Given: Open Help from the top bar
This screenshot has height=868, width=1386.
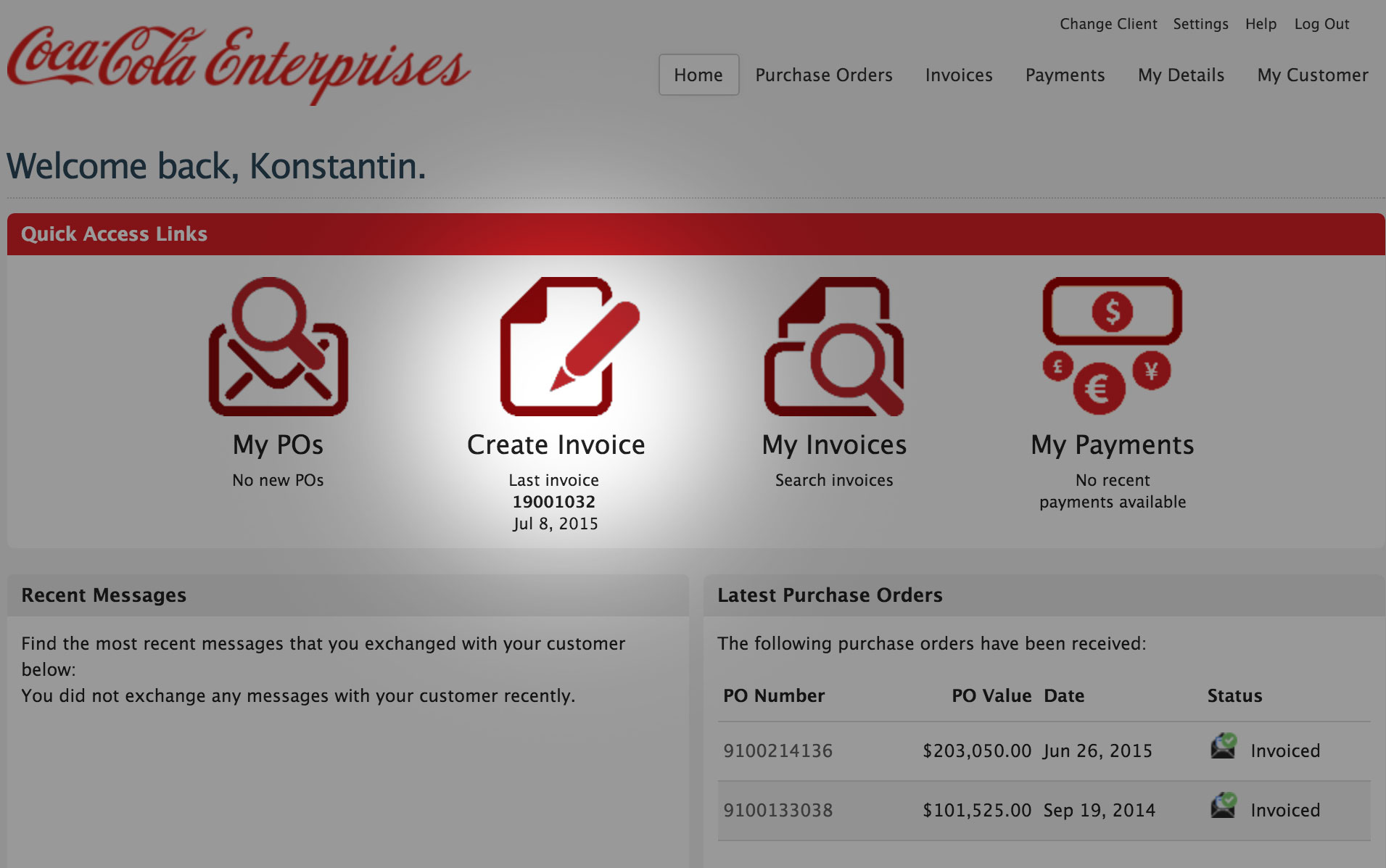Looking at the screenshot, I should click(1261, 23).
